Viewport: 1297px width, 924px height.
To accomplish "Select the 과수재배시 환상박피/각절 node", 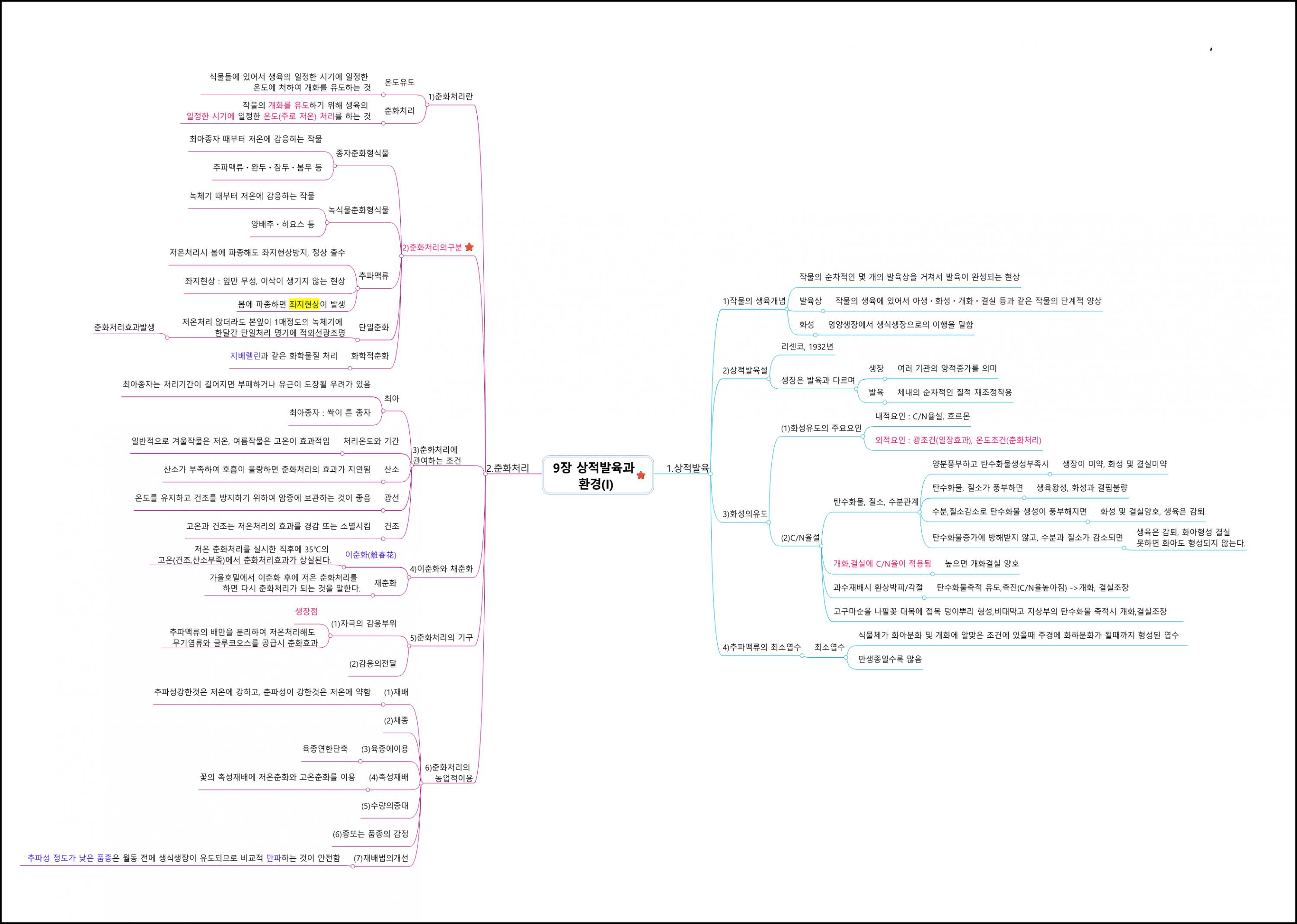I will (x=878, y=587).
